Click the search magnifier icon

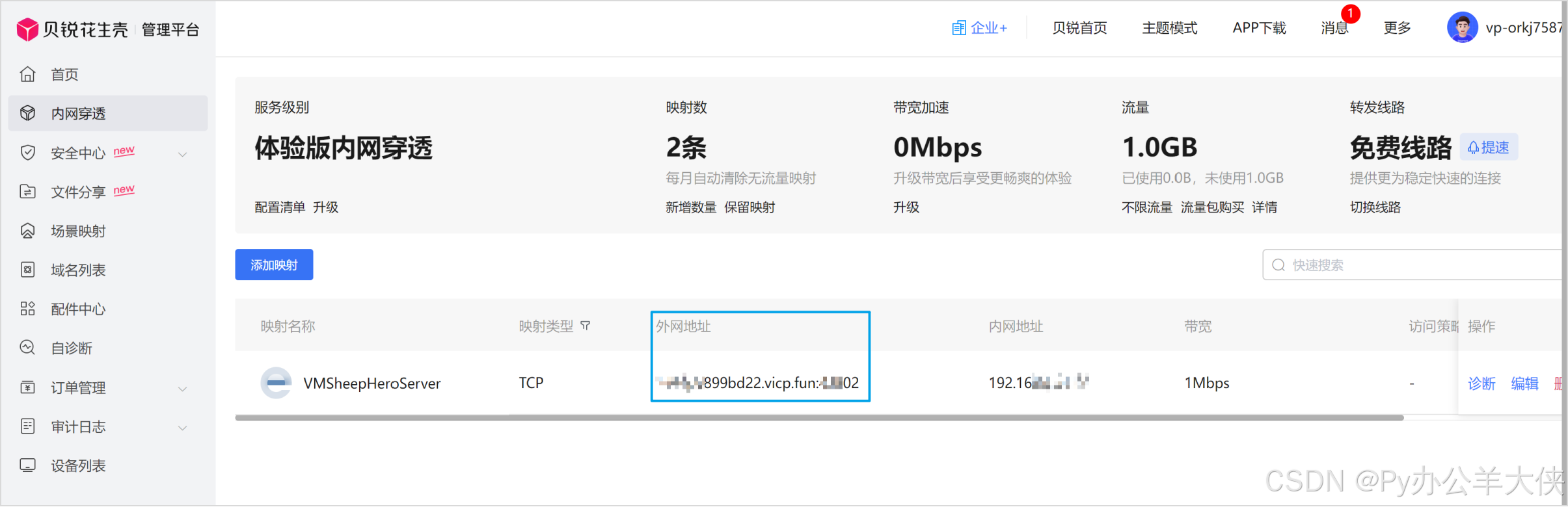[1278, 265]
